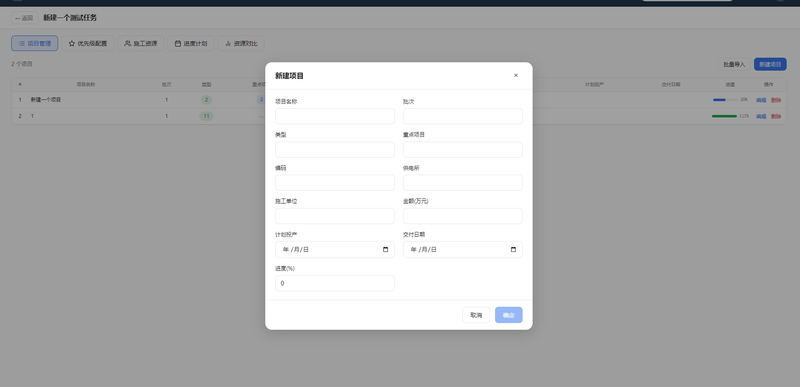Open the 资源对比 tab

tap(241, 43)
